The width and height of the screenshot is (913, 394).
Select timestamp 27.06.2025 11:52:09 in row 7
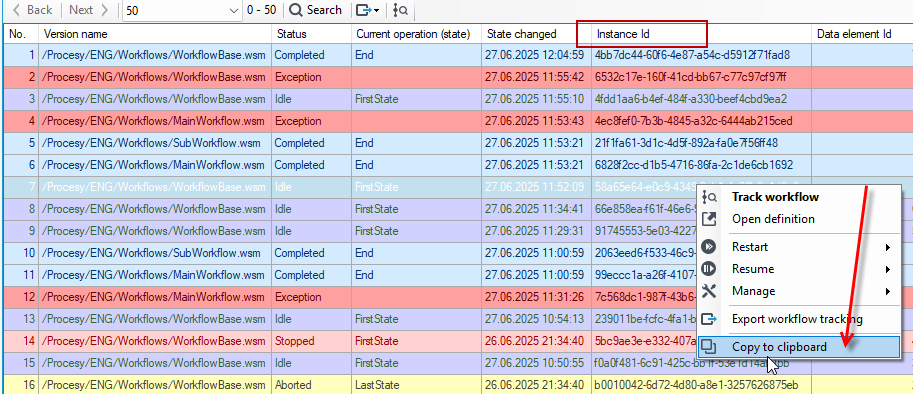(536, 187)
